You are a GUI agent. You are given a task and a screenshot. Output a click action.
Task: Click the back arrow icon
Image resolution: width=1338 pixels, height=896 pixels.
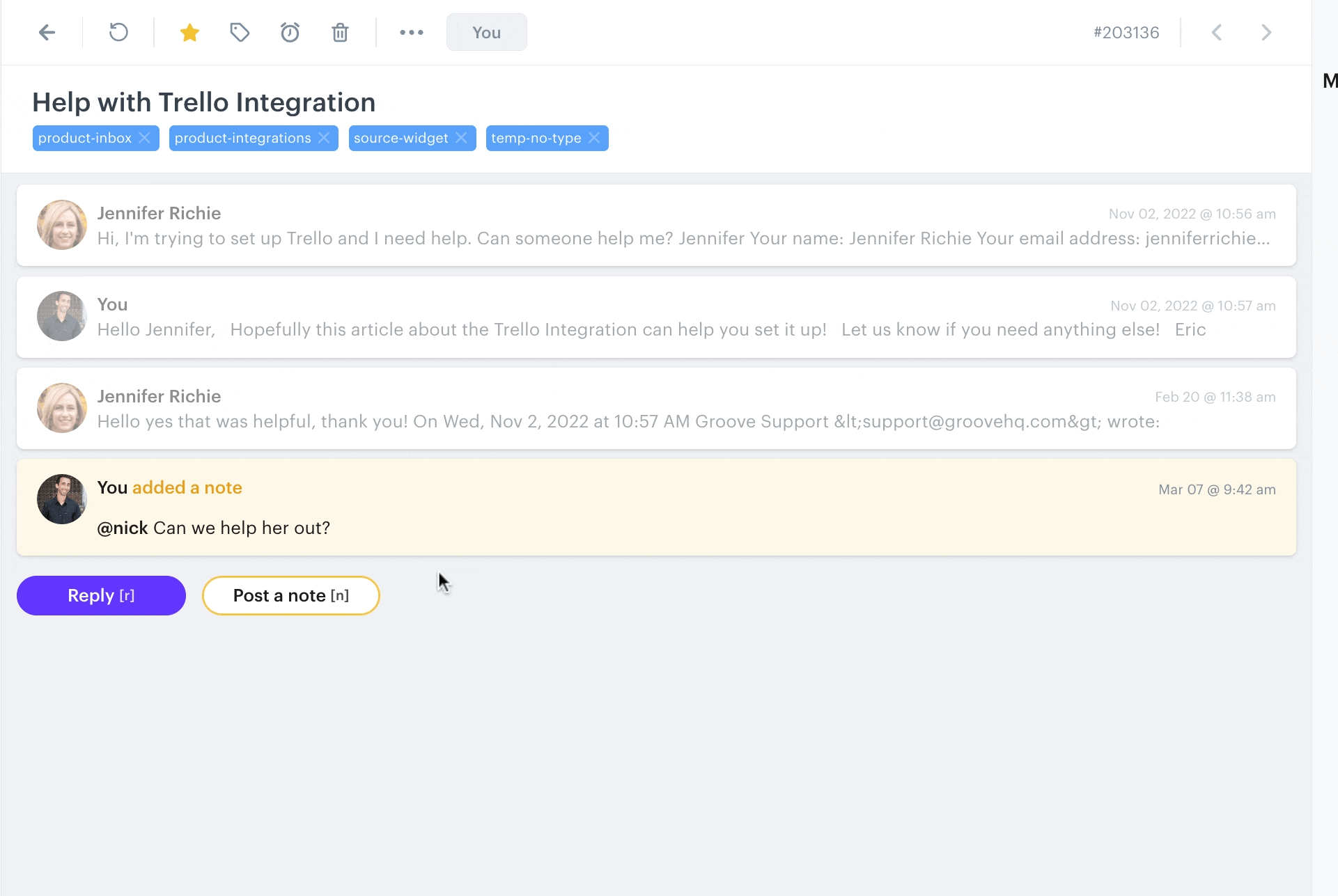(x=47, y=33)
